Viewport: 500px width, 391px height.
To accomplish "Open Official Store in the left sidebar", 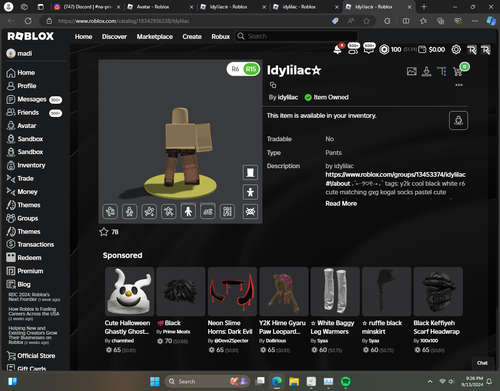I will [31, 356].
